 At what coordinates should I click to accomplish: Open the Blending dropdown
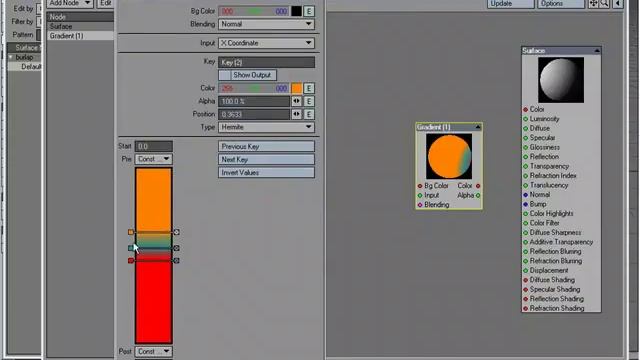tap(266, 24)
